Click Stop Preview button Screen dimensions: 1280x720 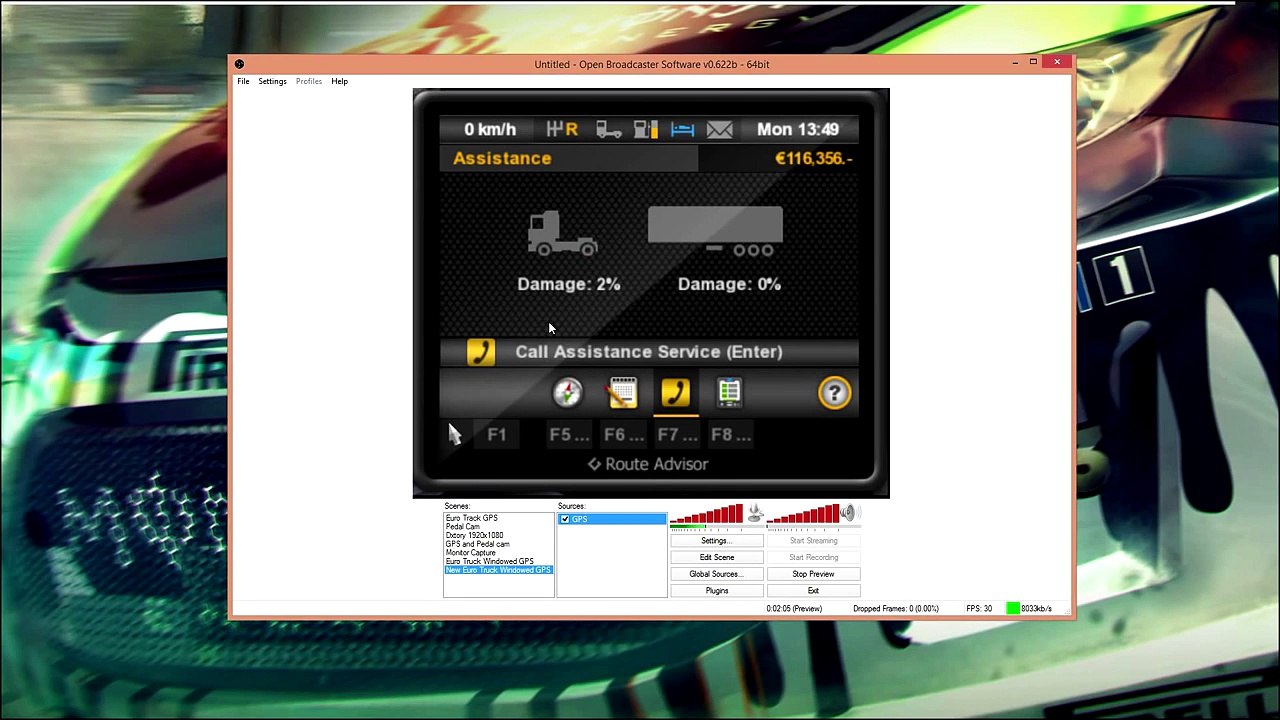(x=813, y=574)
